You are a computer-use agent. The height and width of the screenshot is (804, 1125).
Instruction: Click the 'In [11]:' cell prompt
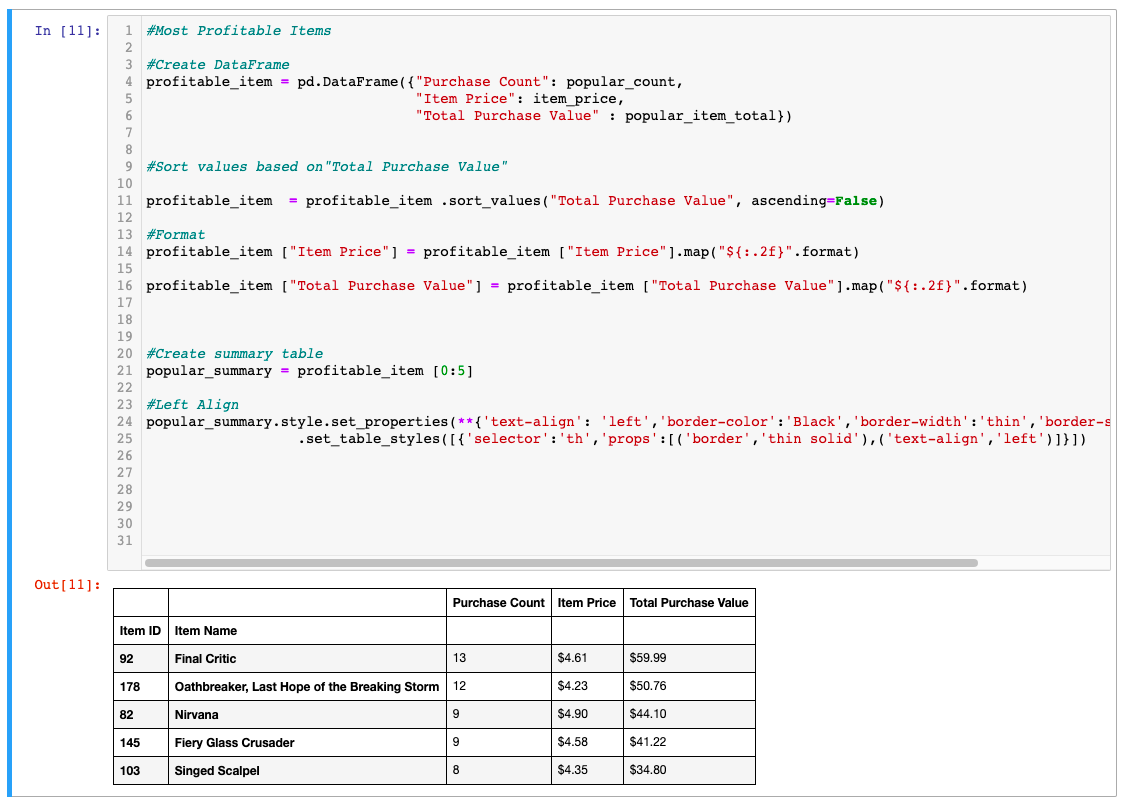click(67, 31)
